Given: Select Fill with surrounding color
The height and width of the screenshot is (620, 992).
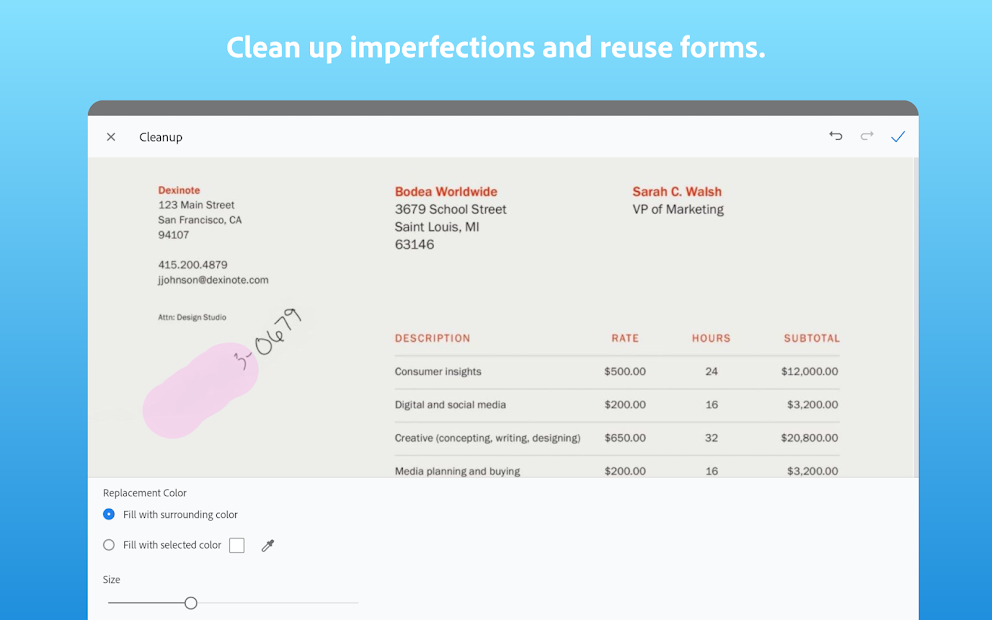Looking at the screenshot, I should [109, 514].
